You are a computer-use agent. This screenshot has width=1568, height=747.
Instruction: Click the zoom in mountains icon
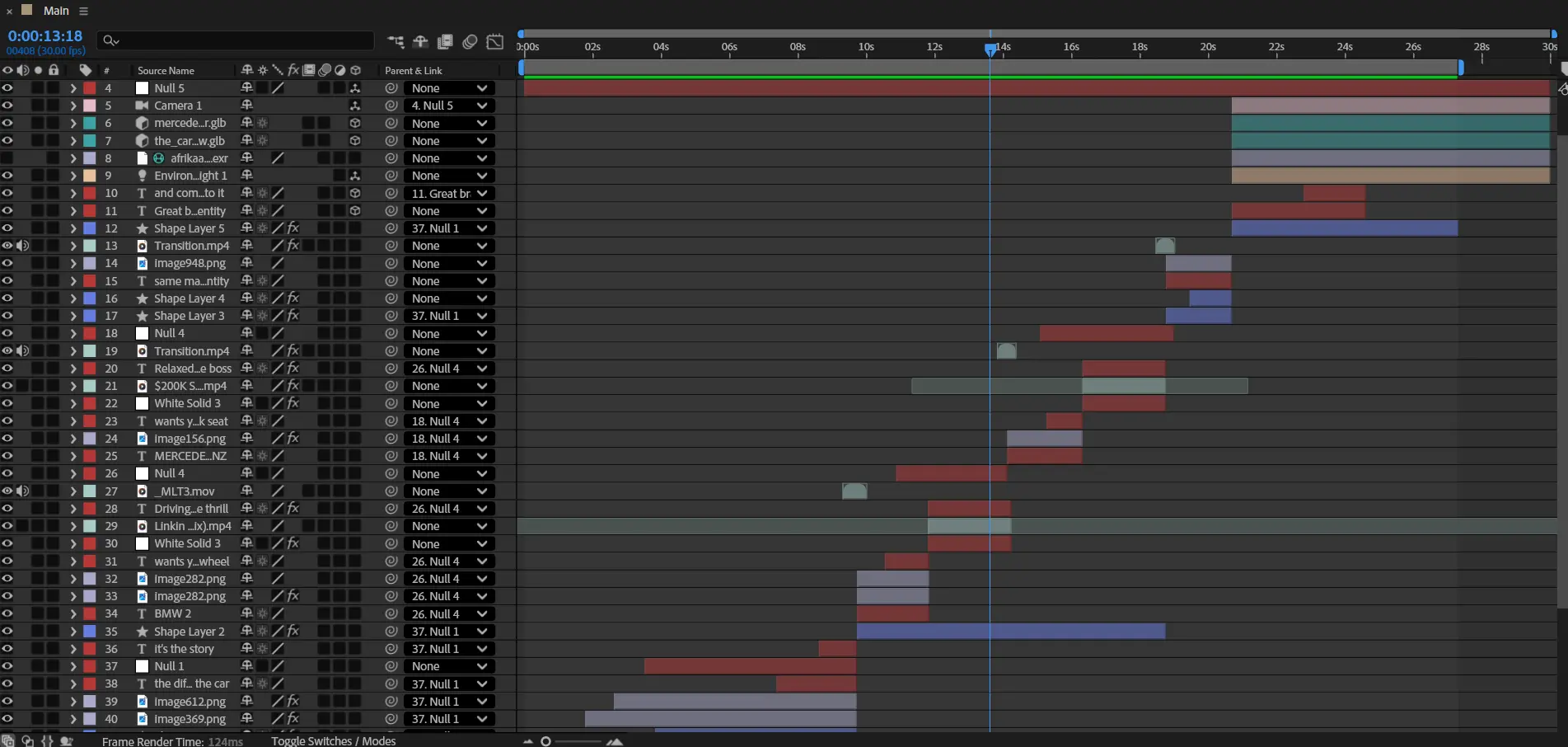(615, 741)
